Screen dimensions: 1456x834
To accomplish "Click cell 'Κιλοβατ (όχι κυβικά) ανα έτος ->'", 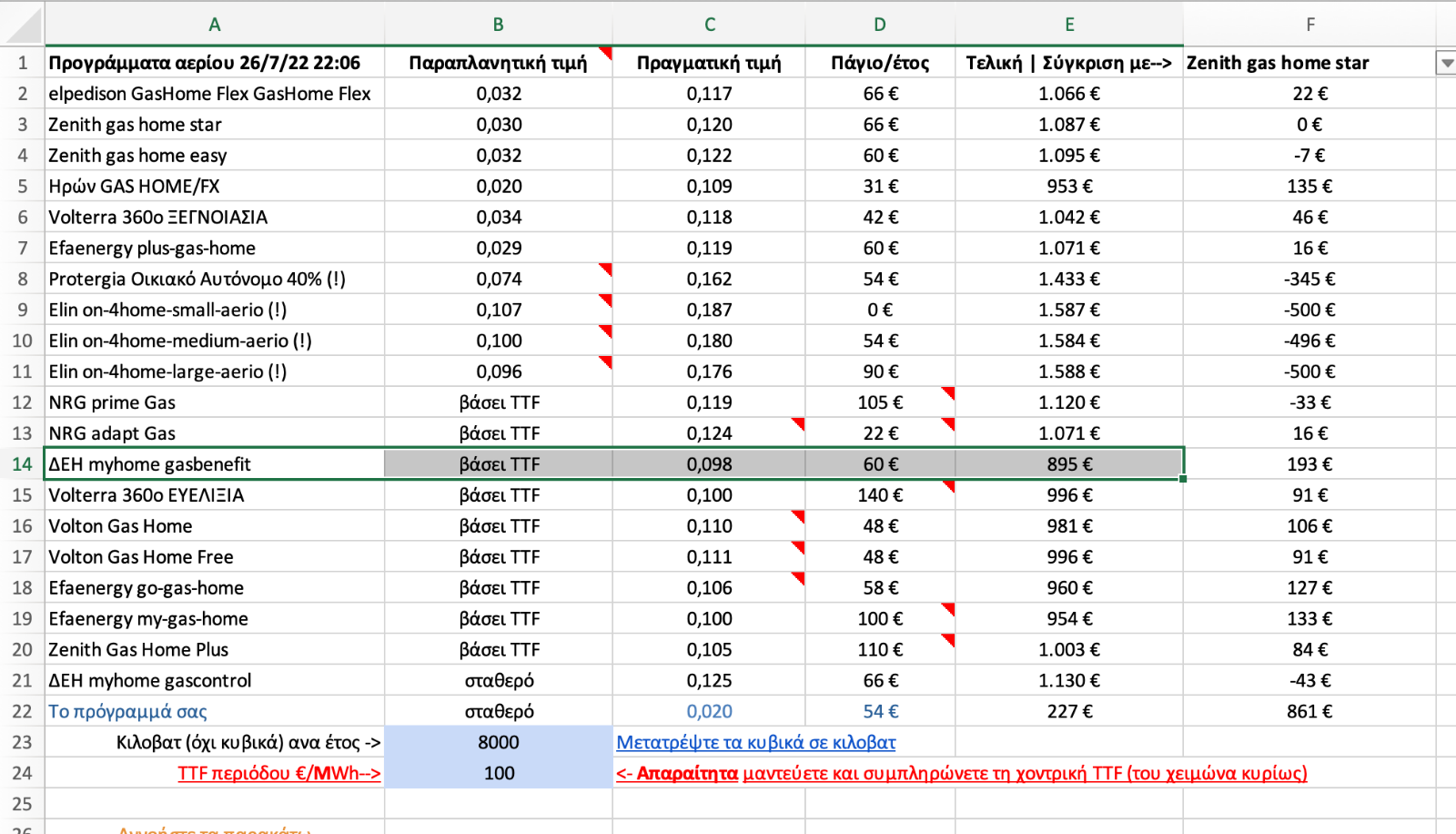I will [215, 742].
